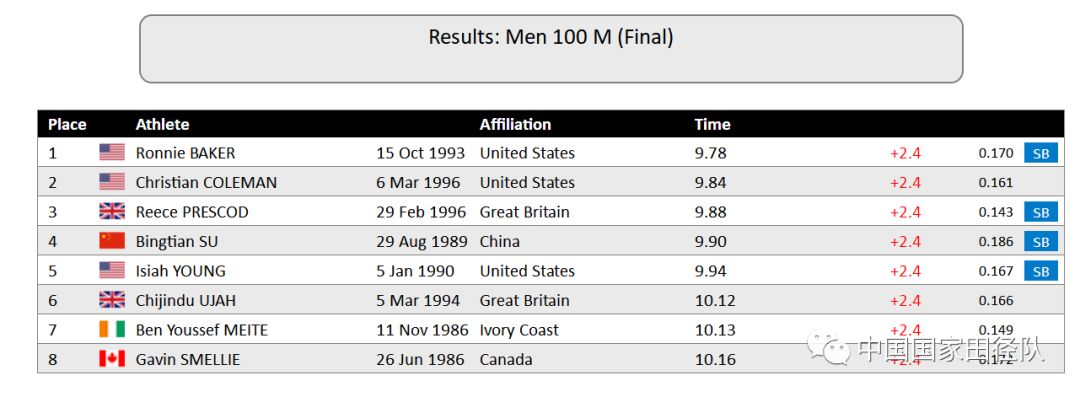Click the SB badge in Reece PRESCOD's row
The image size is (1080, 397).
pyautogui.click(x=1041, y=212)
